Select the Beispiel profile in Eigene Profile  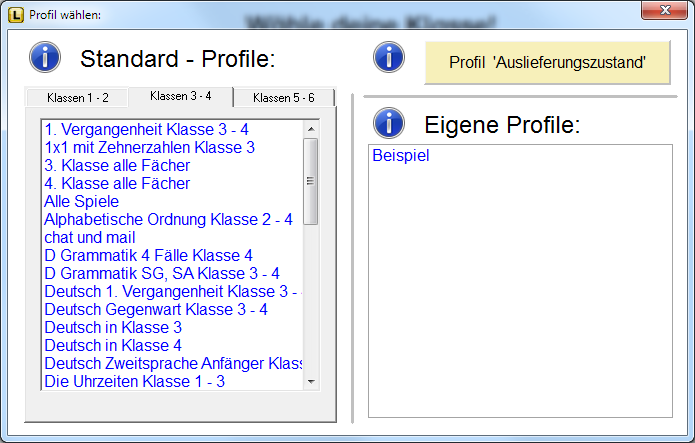pos(401,156)
